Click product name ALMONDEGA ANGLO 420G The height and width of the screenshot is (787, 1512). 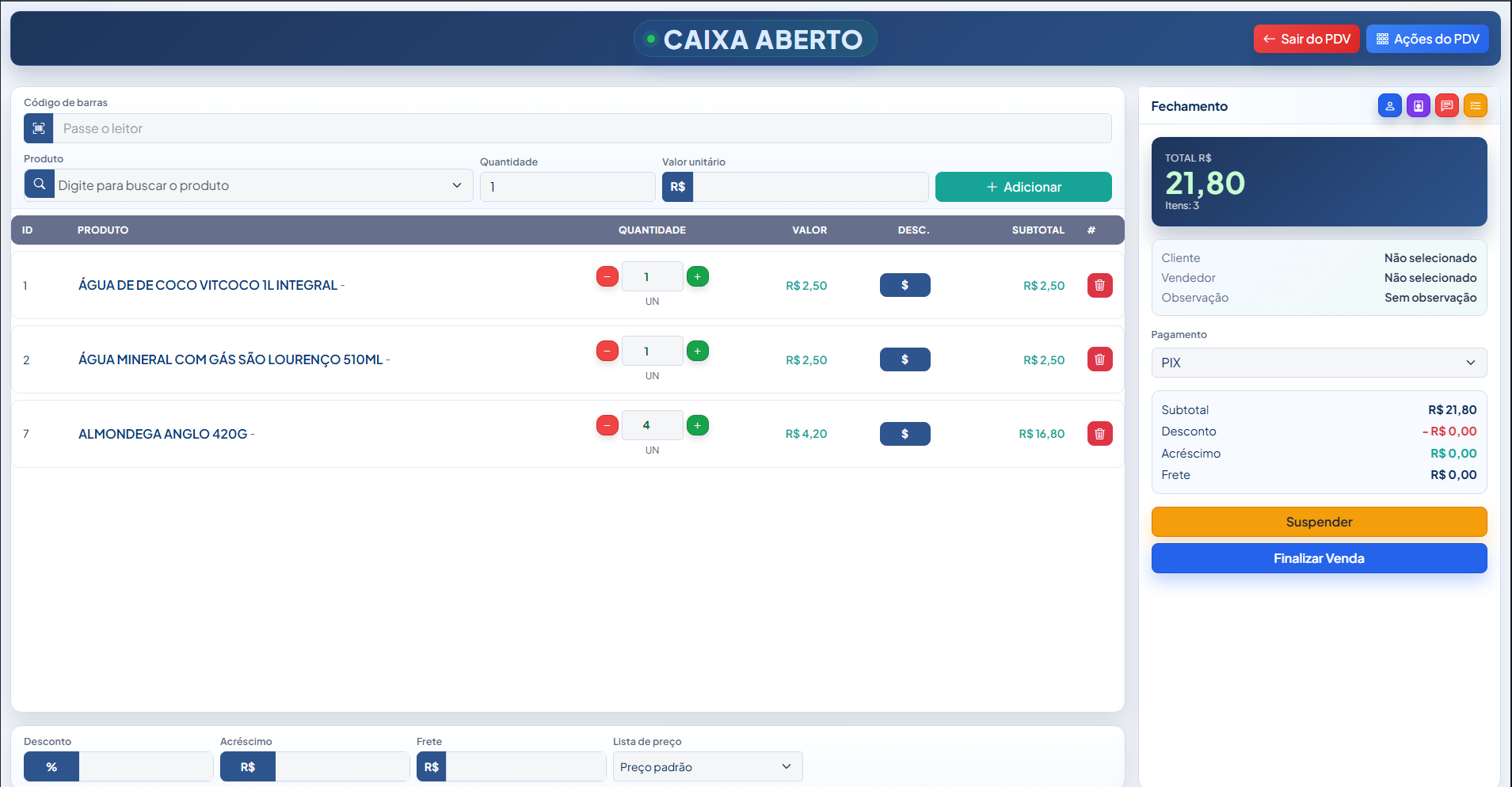[163, 434]
